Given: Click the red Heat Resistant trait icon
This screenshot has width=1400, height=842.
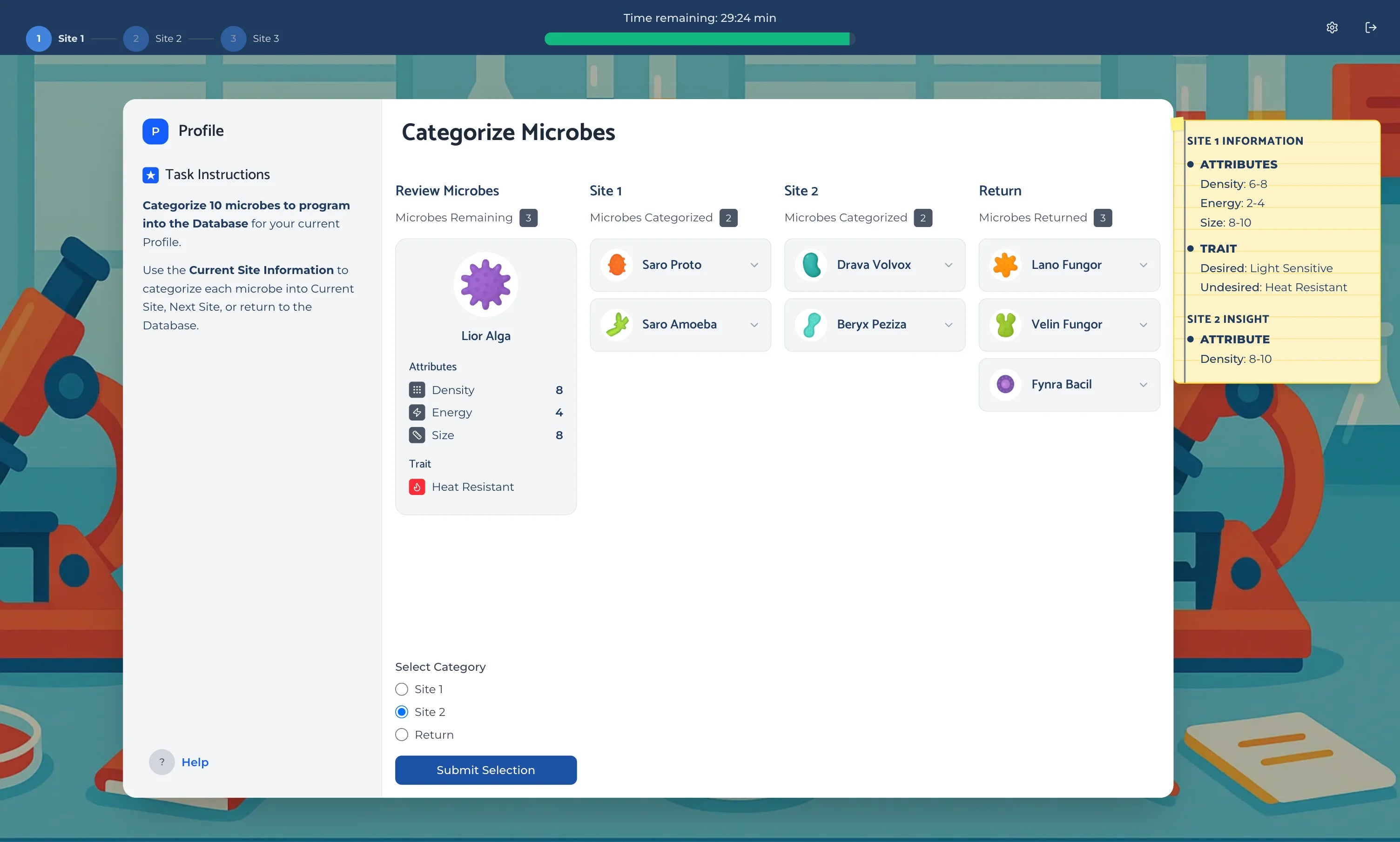Looking at the screenshot, I should [x=417, y=487].
